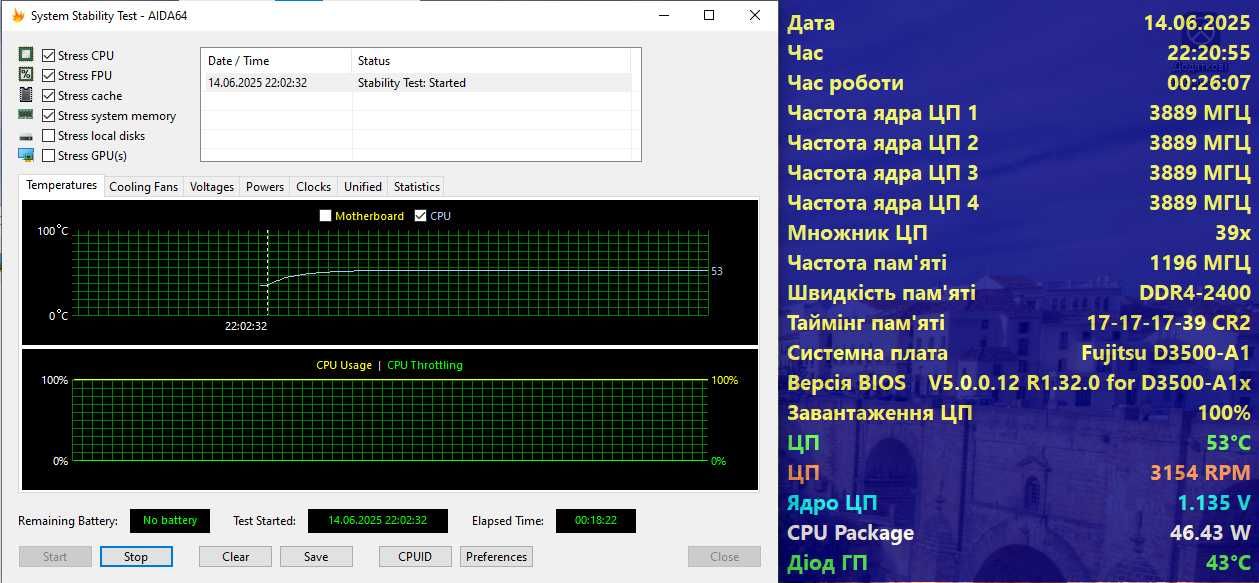Click the 14.06.2025 22:02:32 log entry
This screenshot has height=583, width=1259.
coord(257,83)
